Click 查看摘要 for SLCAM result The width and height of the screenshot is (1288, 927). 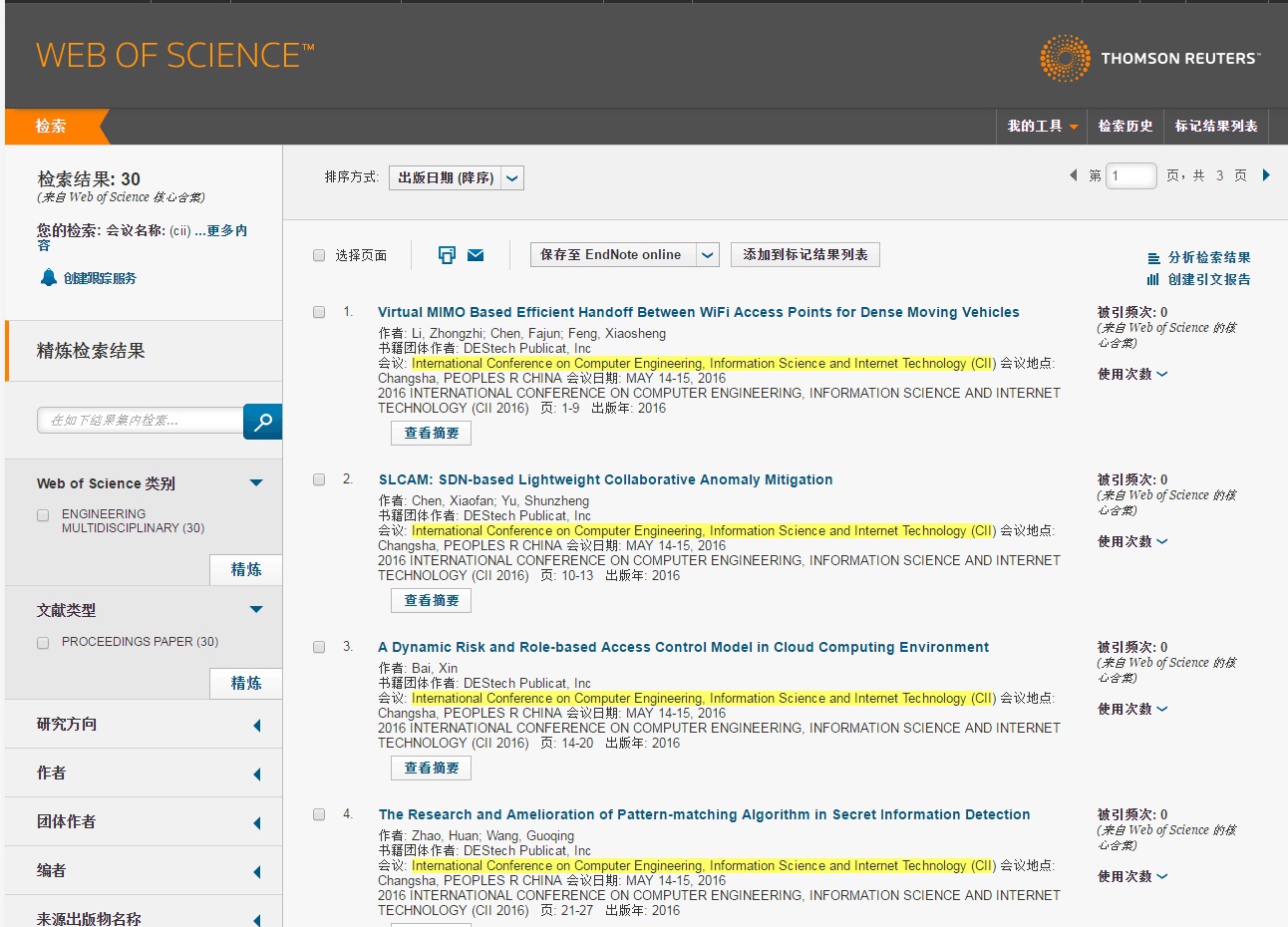coord(432,600)
